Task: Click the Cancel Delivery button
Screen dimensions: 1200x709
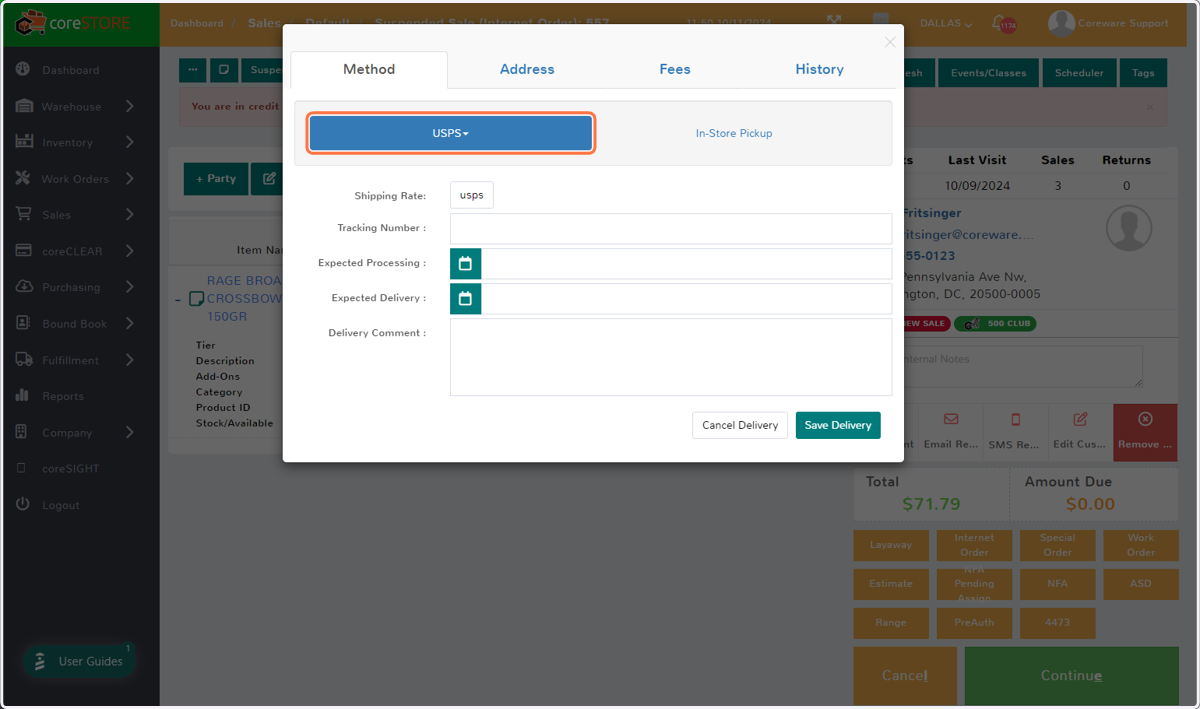Action: coord(740,425)
